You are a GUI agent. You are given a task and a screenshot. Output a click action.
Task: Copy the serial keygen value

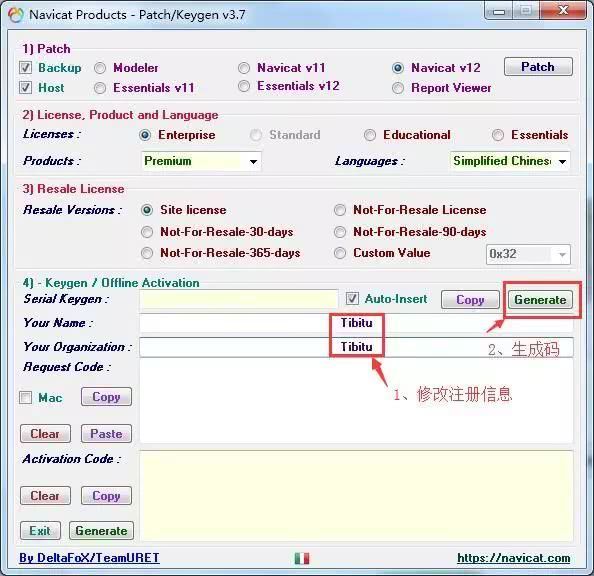click(x=470, y=300)
